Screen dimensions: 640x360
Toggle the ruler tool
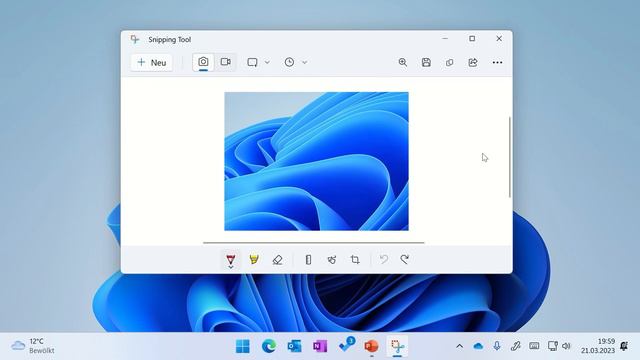click(x=308, y=260)
